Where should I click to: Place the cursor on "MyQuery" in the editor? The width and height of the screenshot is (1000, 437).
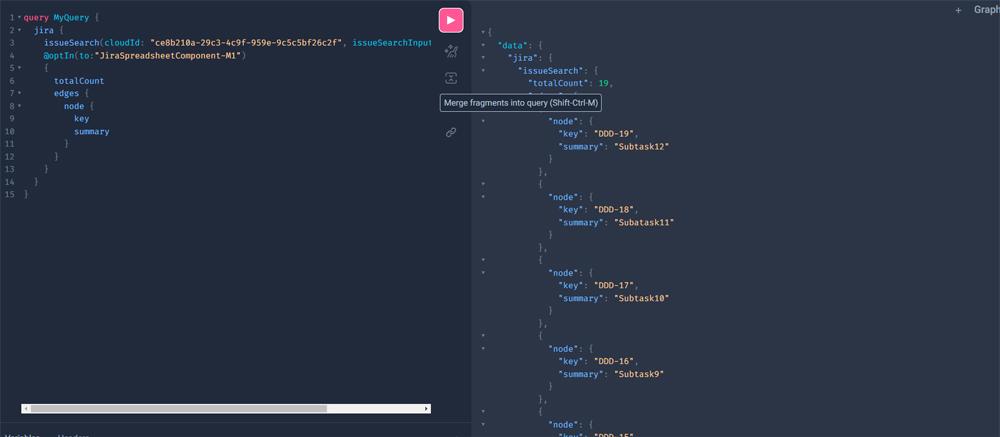pos(71,18)
